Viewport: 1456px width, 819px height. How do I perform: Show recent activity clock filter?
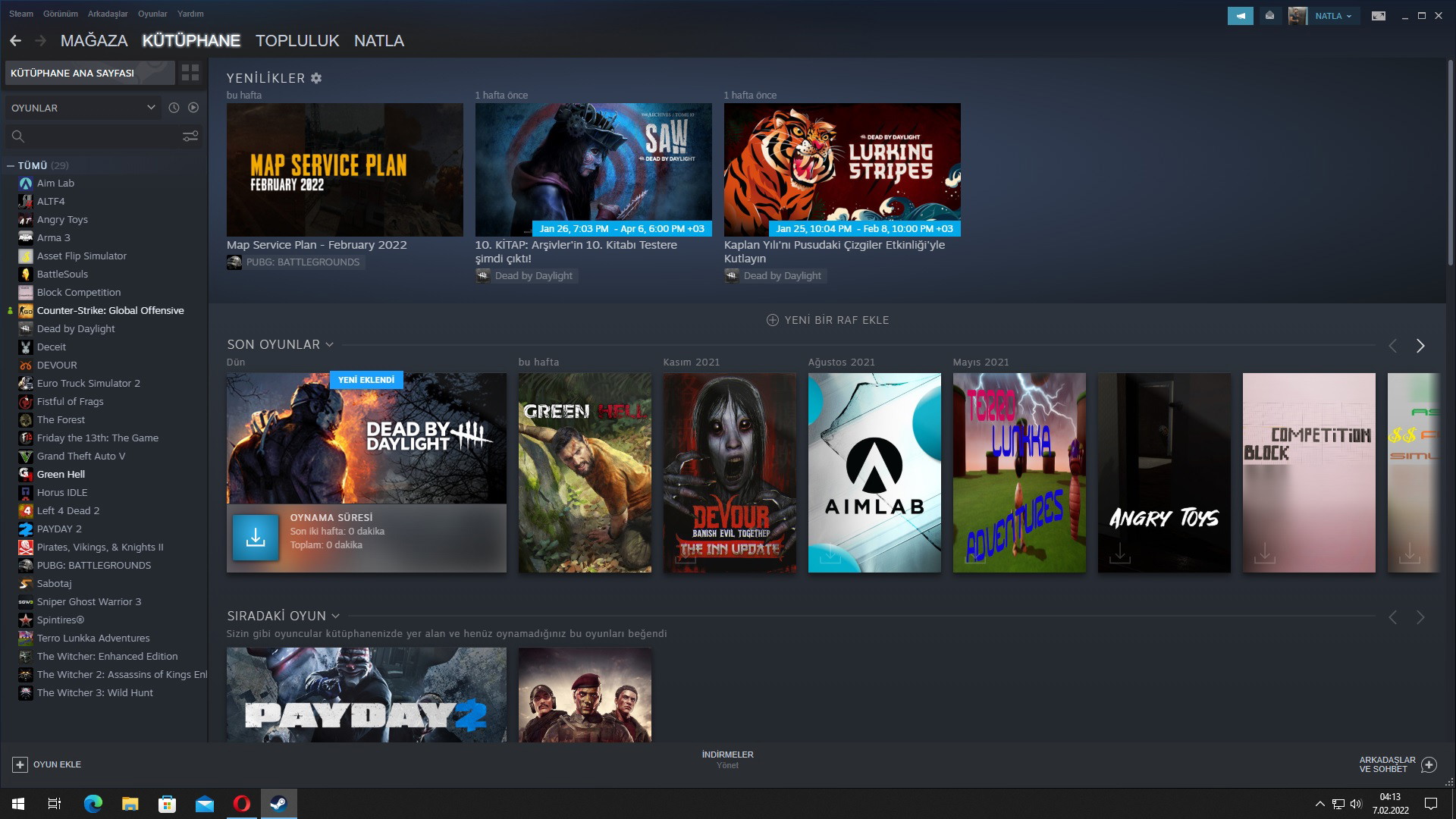pyautogui.click(x=174, y=108)
